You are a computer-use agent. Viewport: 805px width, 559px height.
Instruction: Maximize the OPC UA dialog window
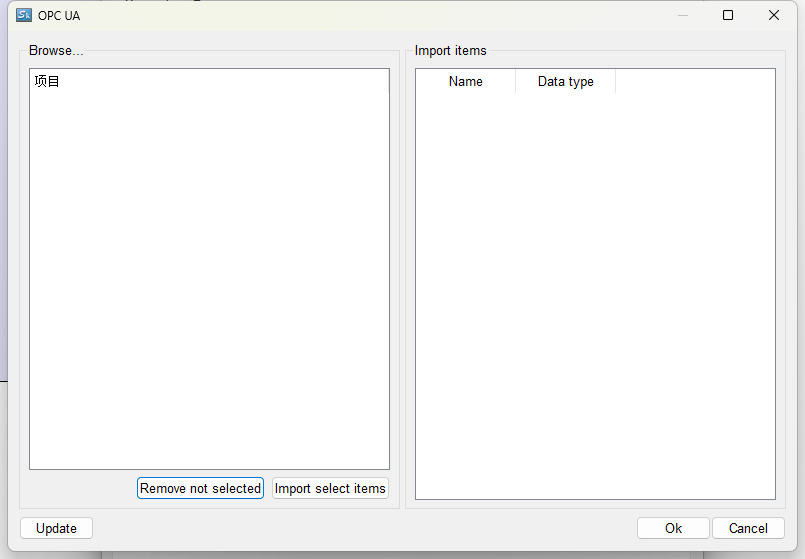coord(728,15)
